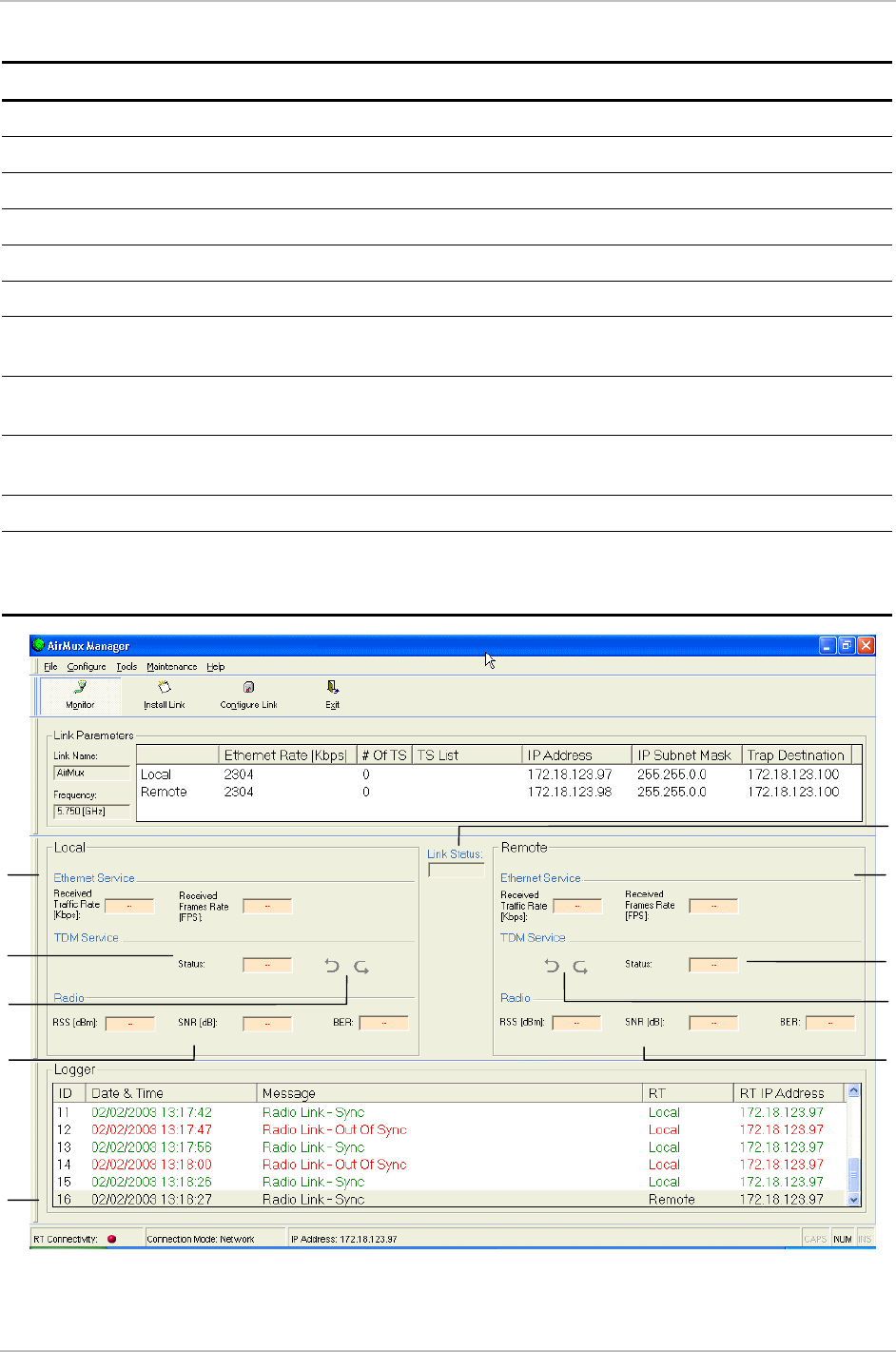Click Local TDM clockwise loopback arrow
The height and width of the screenshot is (1352, 896).
coord(361,967)
